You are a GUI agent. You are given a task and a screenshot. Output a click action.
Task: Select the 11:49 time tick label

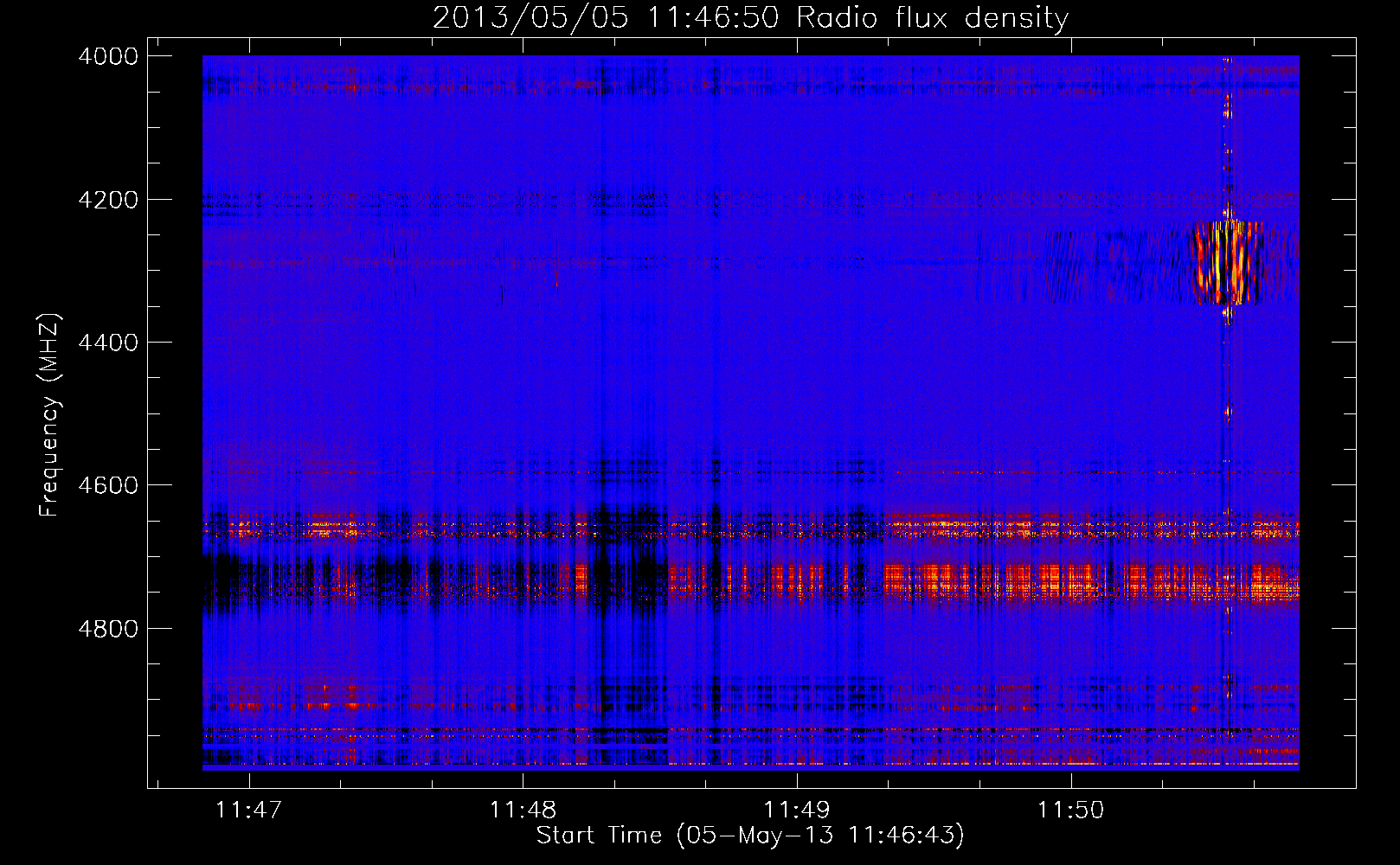pyautogui.click(x=797, y=810)
